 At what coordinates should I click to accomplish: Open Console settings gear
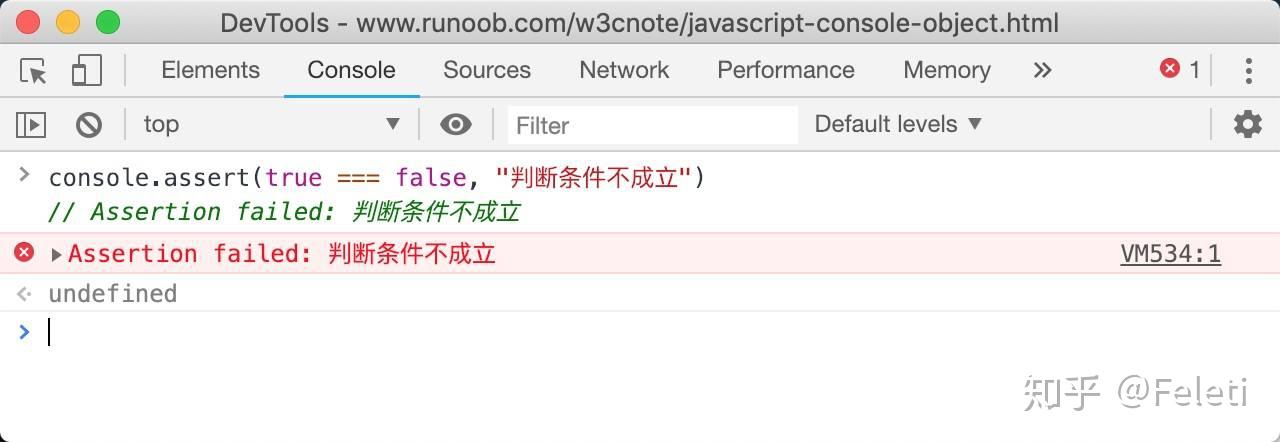tap(1247, 124)
